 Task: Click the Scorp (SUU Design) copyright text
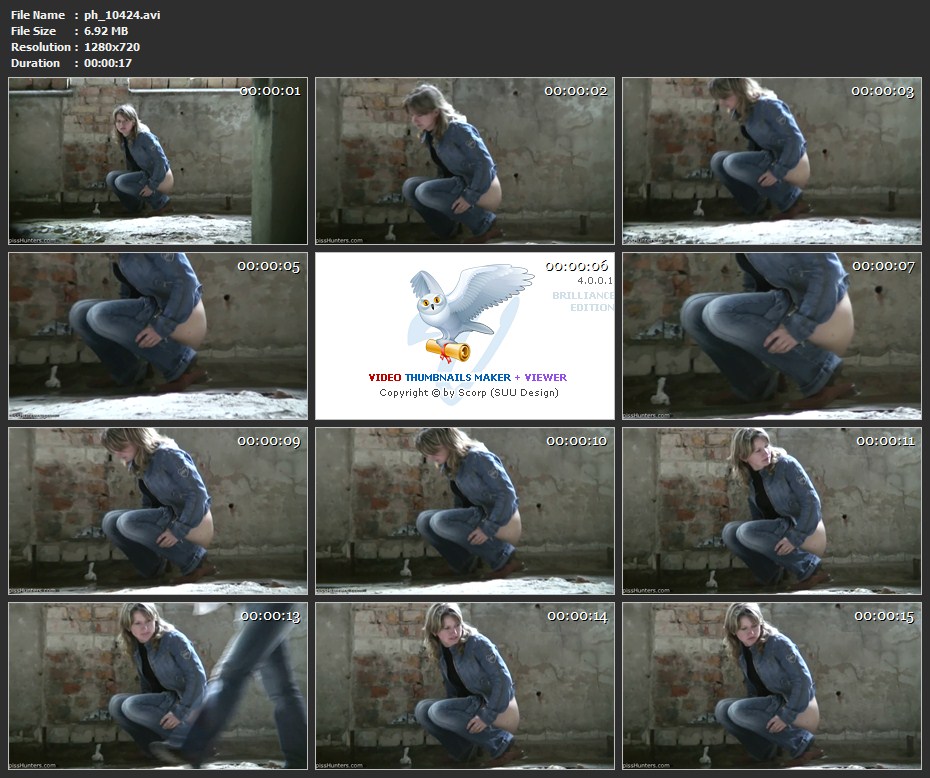tap(469, 393)
